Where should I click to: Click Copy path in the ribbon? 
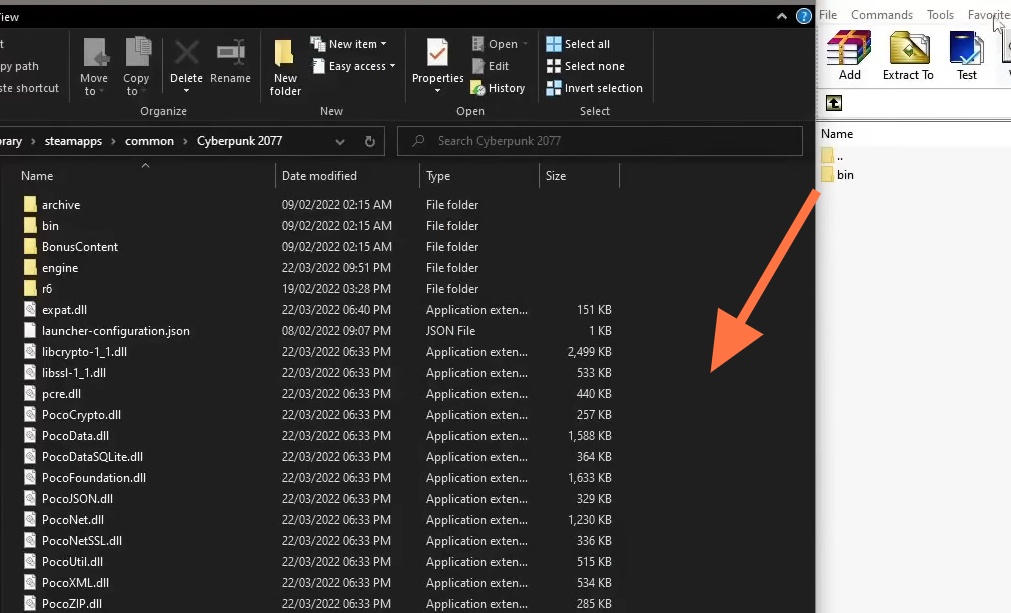tap(19, 66)
